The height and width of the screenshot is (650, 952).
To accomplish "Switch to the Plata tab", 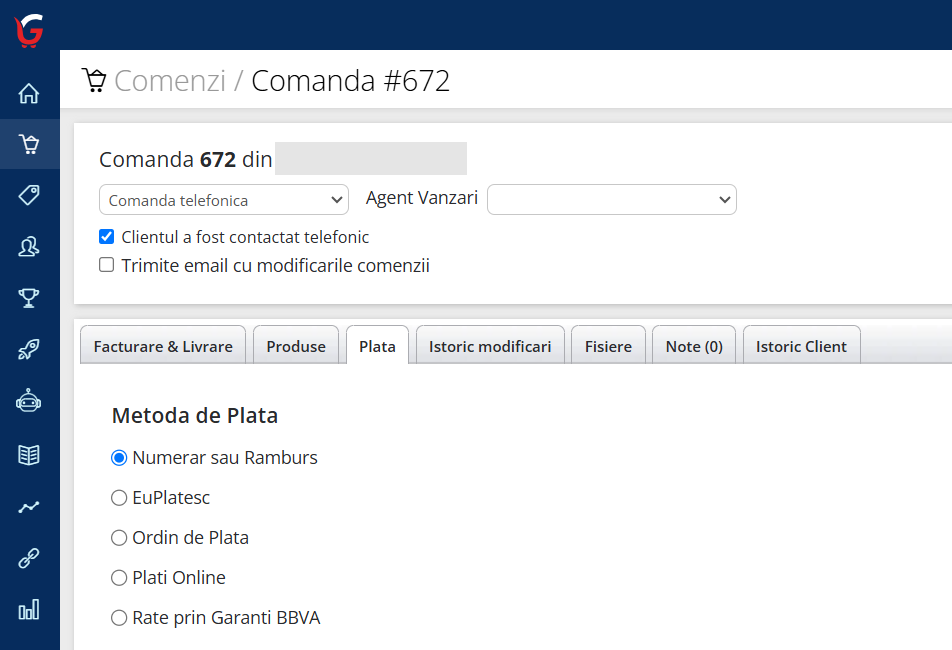I will [378, 345].
